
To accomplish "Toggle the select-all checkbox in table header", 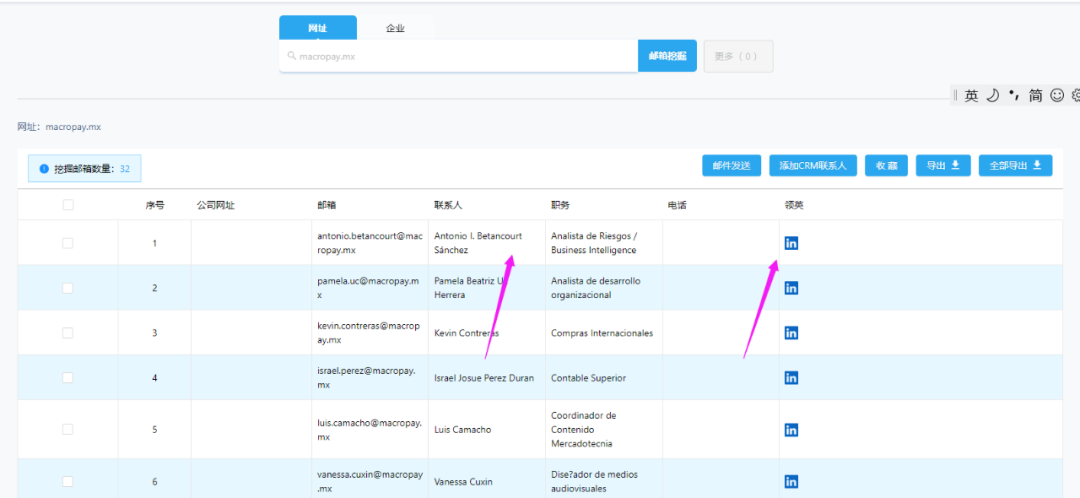I will (x=68, y=205).
